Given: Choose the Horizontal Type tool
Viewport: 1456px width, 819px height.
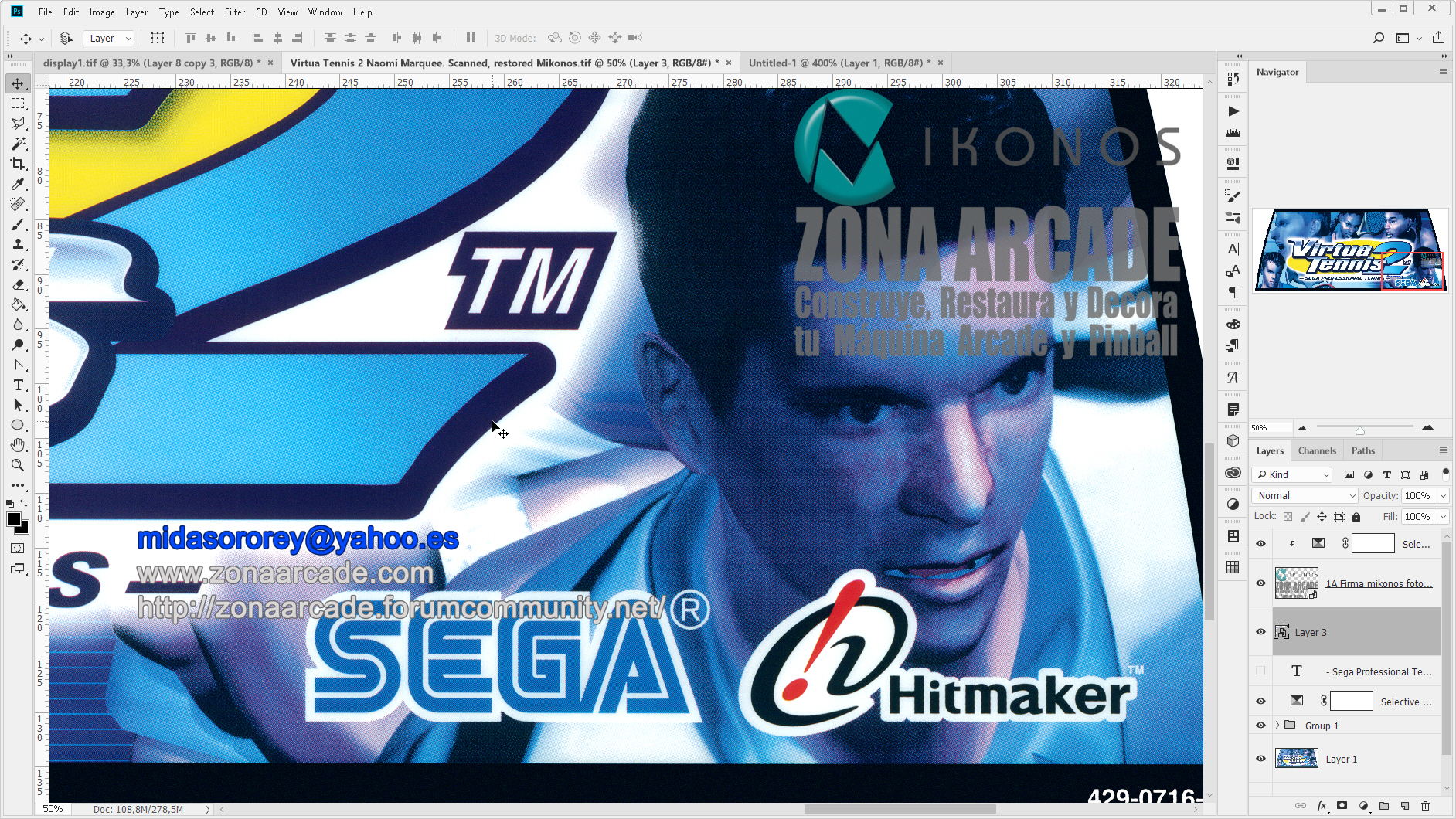Looking at the screenshot, I should (18, 385).
